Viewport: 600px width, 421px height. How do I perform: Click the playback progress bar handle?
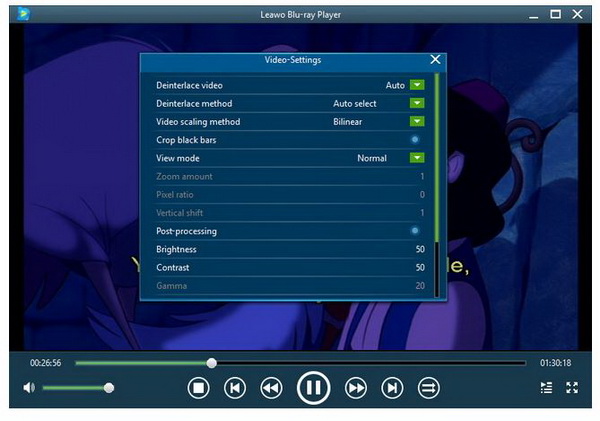(211, 362)
